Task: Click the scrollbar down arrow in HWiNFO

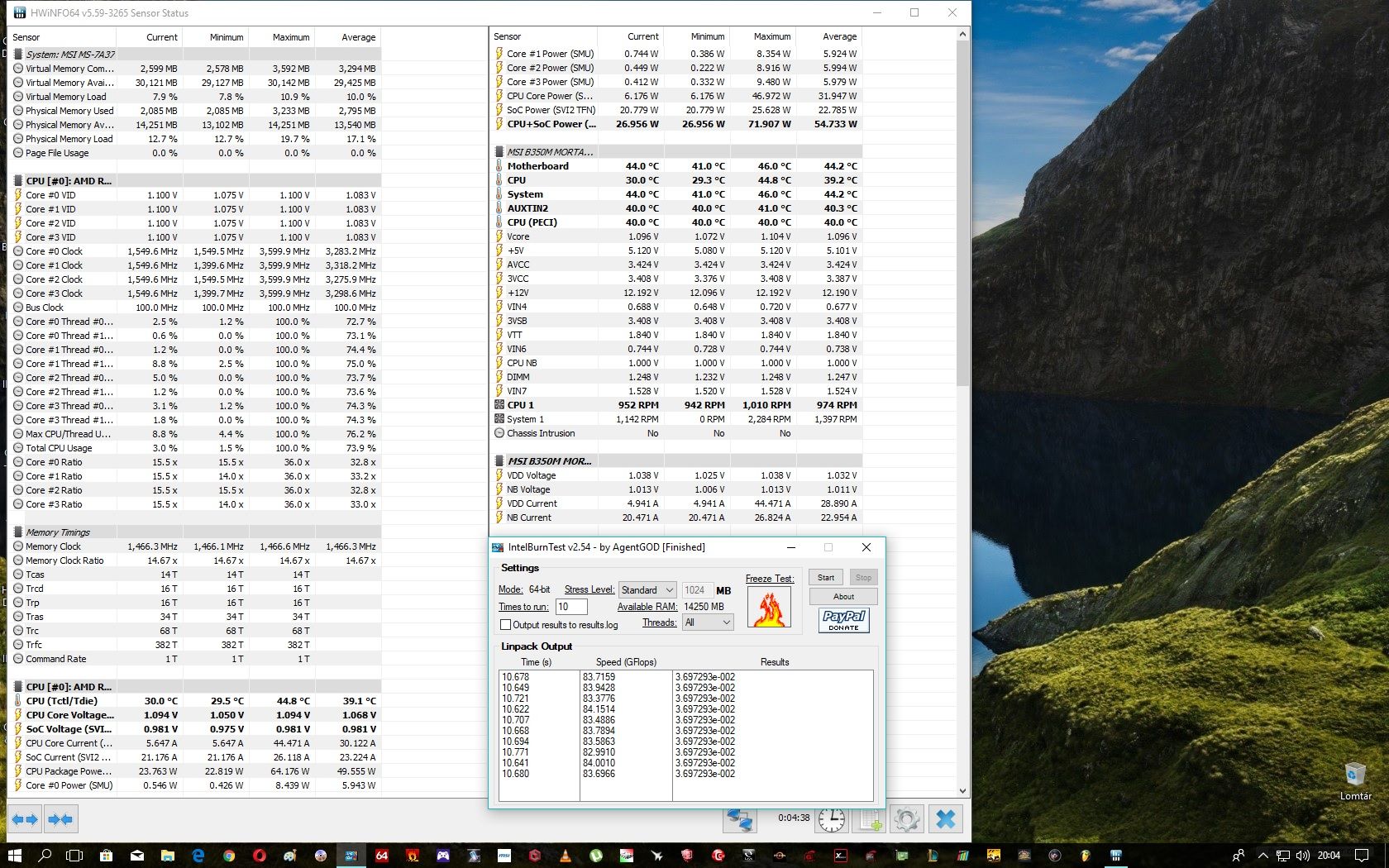Action: click(962, 791)
